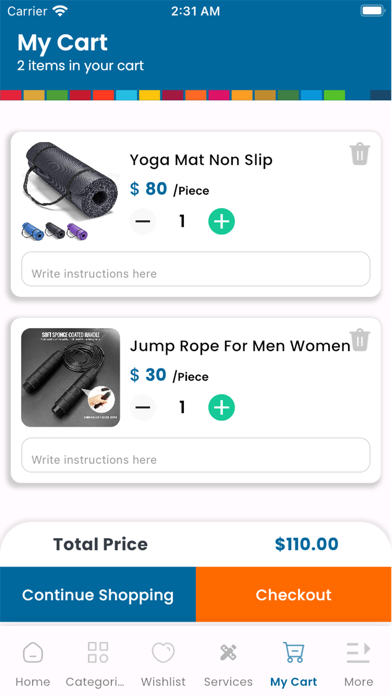Go to the Wishlist heart icon
Screen dimensions: 392x696
coord(163,653)
